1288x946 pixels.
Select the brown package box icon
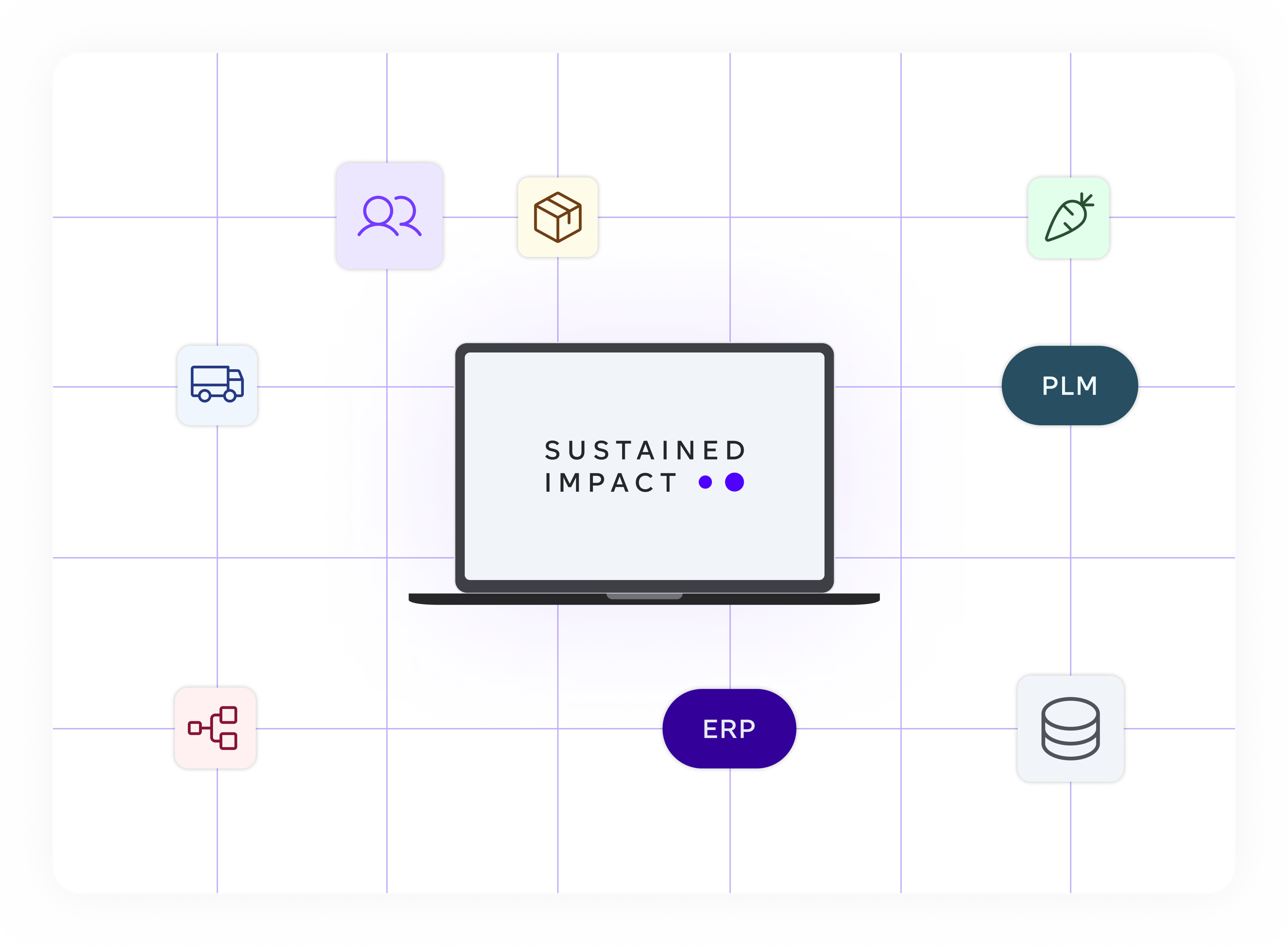pos(558,217)
